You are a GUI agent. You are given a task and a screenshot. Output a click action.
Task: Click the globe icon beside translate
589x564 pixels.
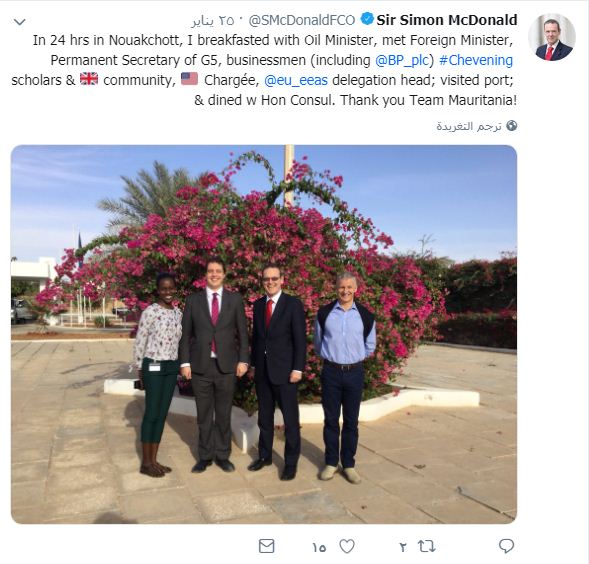[512, 126]
